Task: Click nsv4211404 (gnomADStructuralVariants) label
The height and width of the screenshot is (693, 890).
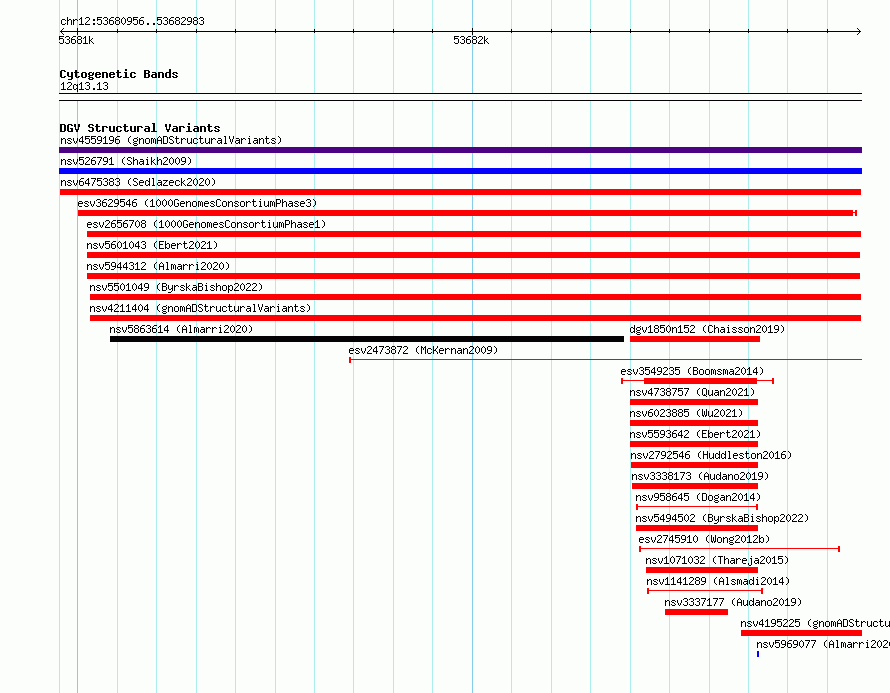Action: point(200,308)
